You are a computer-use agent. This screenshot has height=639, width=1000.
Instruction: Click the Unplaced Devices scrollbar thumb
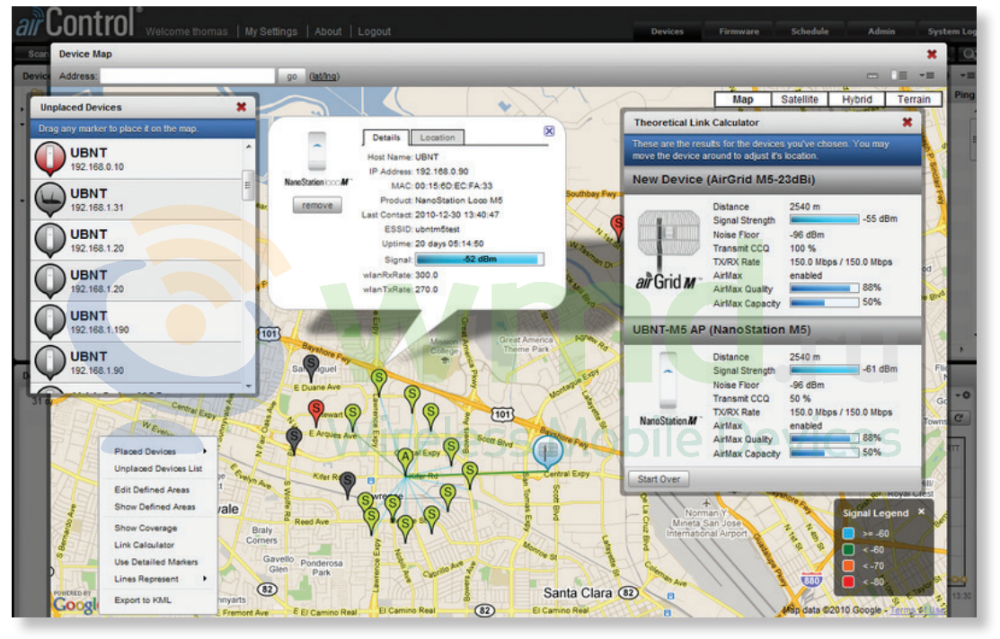click(x=248, y=186)
